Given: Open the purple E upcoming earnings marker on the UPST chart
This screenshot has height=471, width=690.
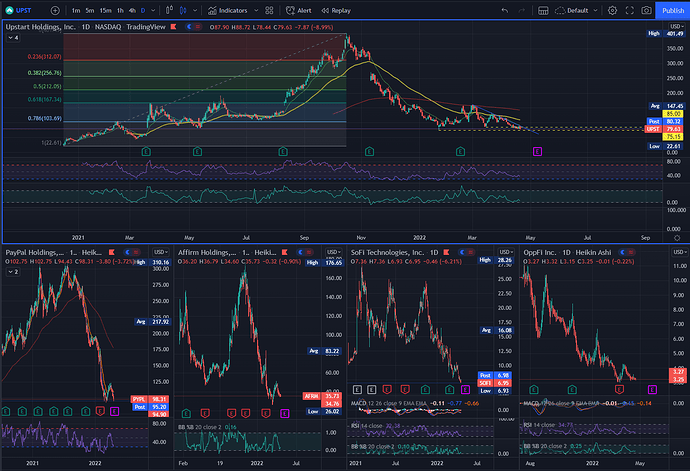Looking at the screenshot, I should click(537, 152).
